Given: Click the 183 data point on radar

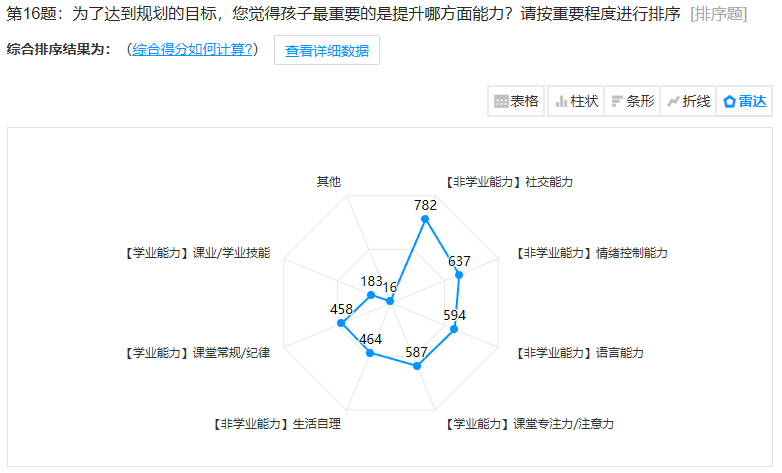Looking at the screenshot, I should [x=371, y=295].
